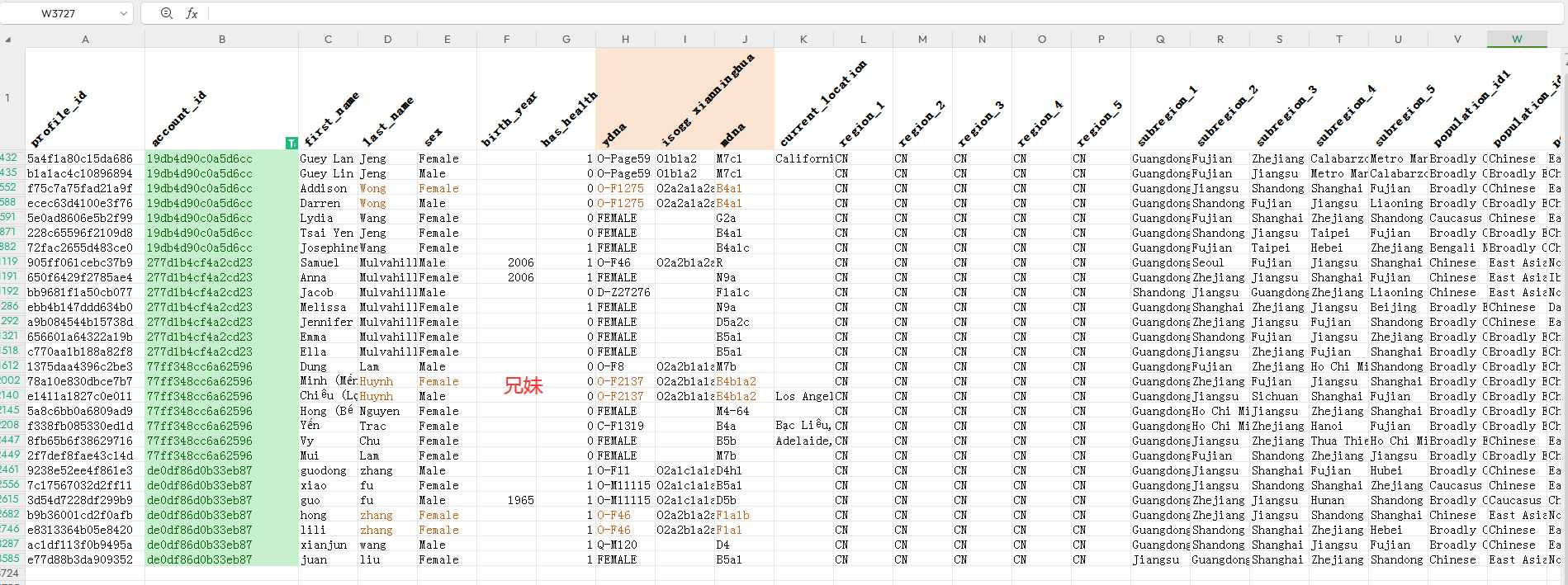Select the cell containing D-Z27276
1568x585 pixels.
pyautogui.click(x=625, y=292)
